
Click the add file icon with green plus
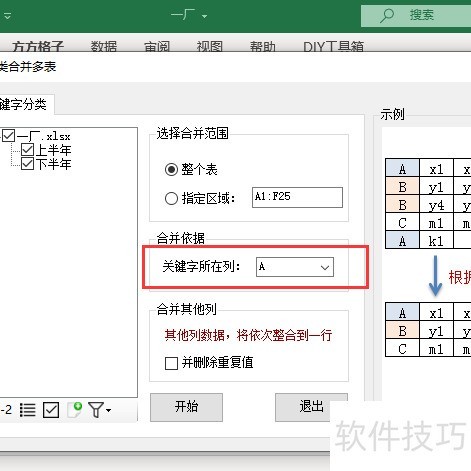click(x=75, y=410)
